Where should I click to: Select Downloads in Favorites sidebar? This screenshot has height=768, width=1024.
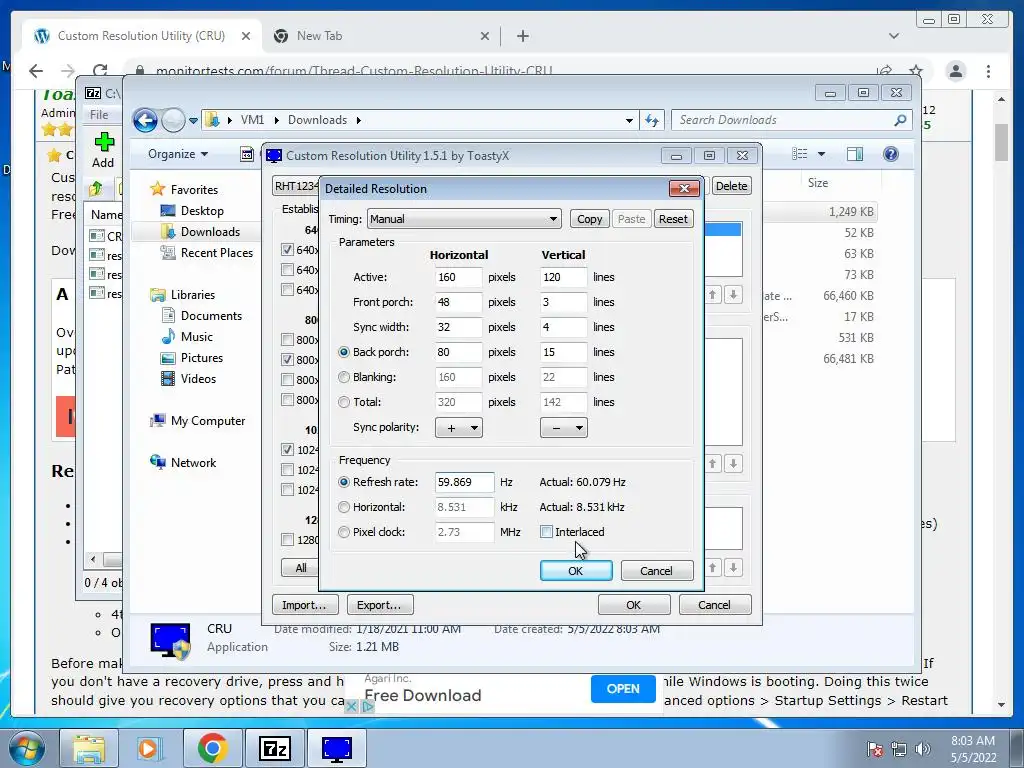[x=210, y=232]
